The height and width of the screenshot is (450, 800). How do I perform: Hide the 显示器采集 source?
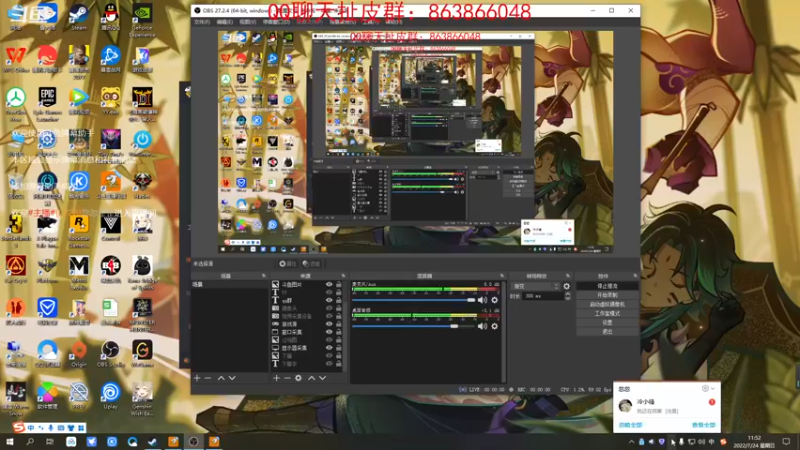click(x=329, y=347)
